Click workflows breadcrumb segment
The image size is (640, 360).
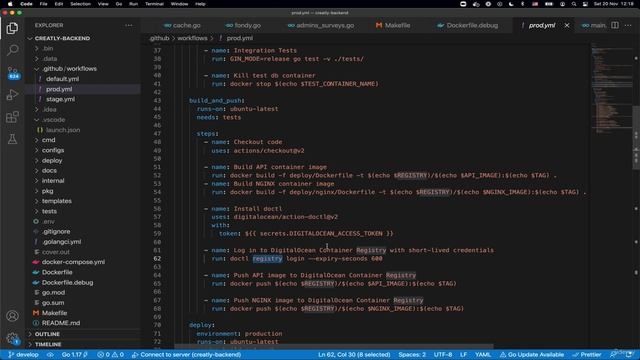pyautogui.click(x=192, y=38)
